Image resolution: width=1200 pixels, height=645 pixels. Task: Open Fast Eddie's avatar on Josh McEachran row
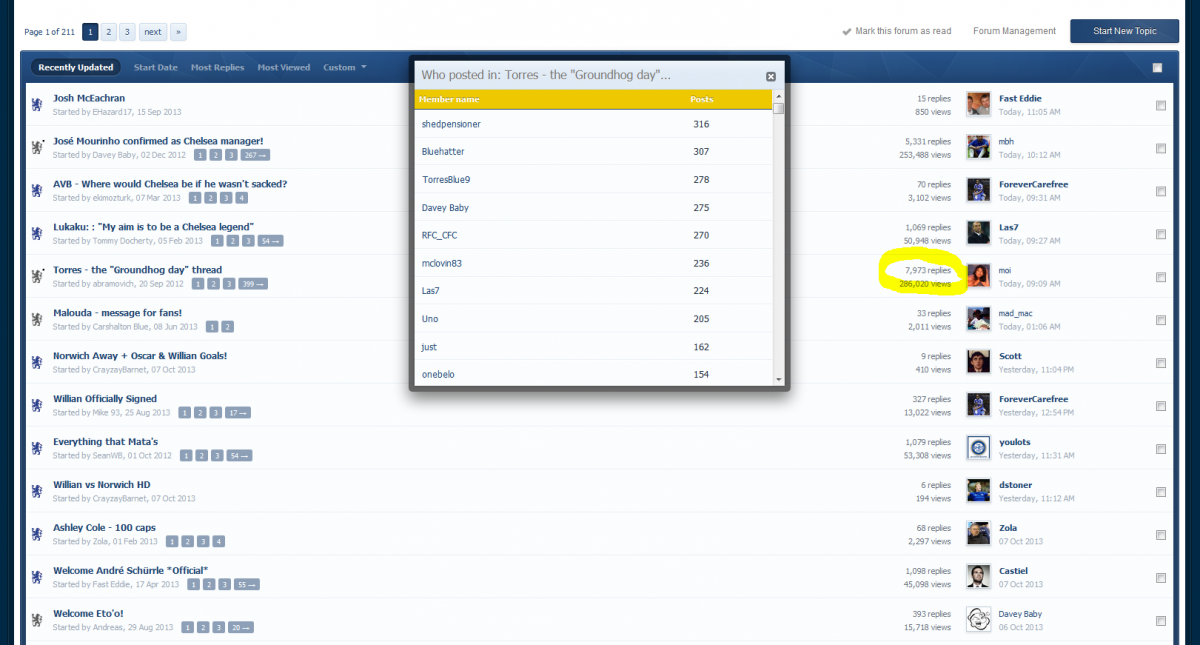[x=979, y=105]
